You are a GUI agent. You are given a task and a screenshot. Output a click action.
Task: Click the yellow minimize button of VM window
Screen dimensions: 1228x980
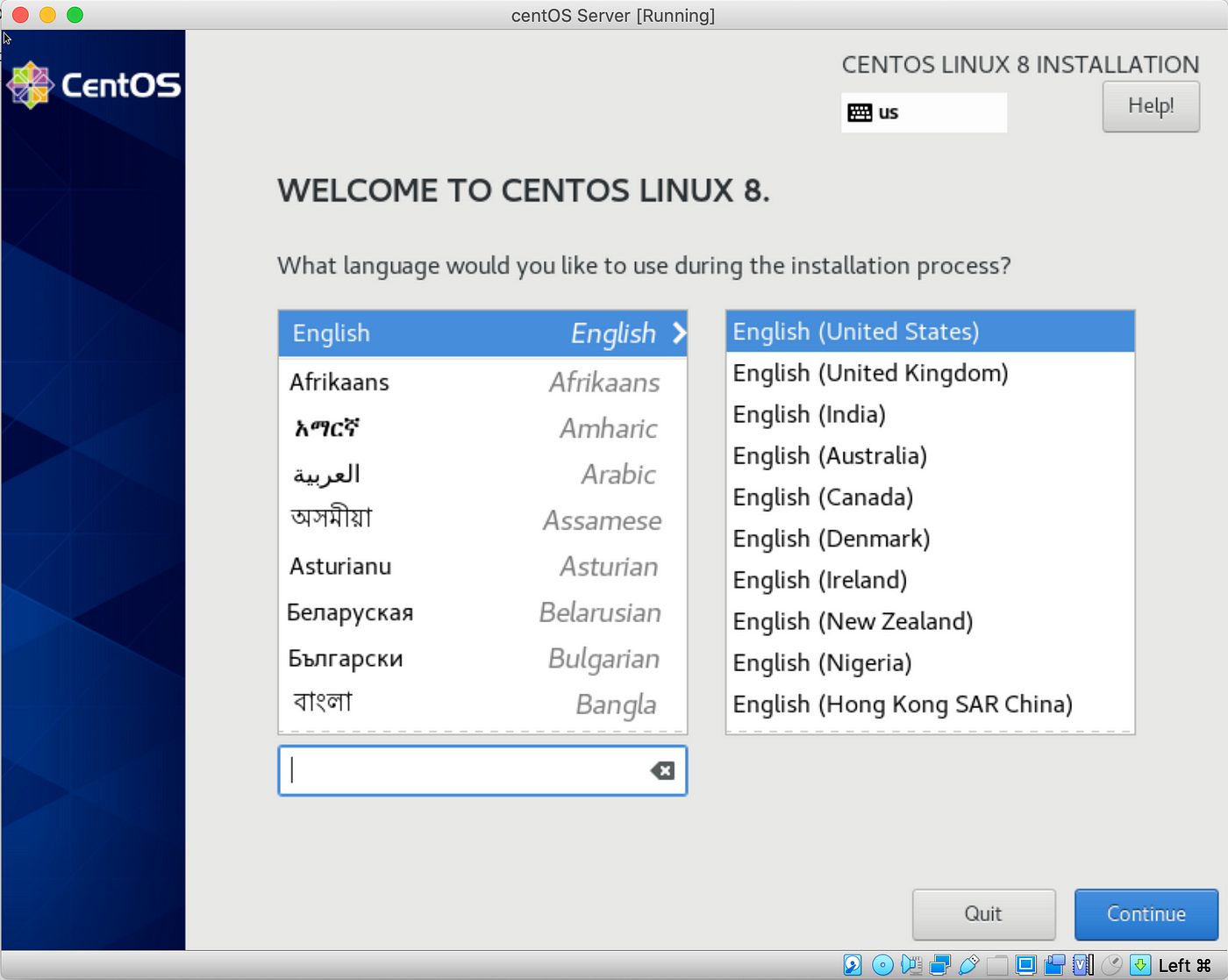(48, 15)
